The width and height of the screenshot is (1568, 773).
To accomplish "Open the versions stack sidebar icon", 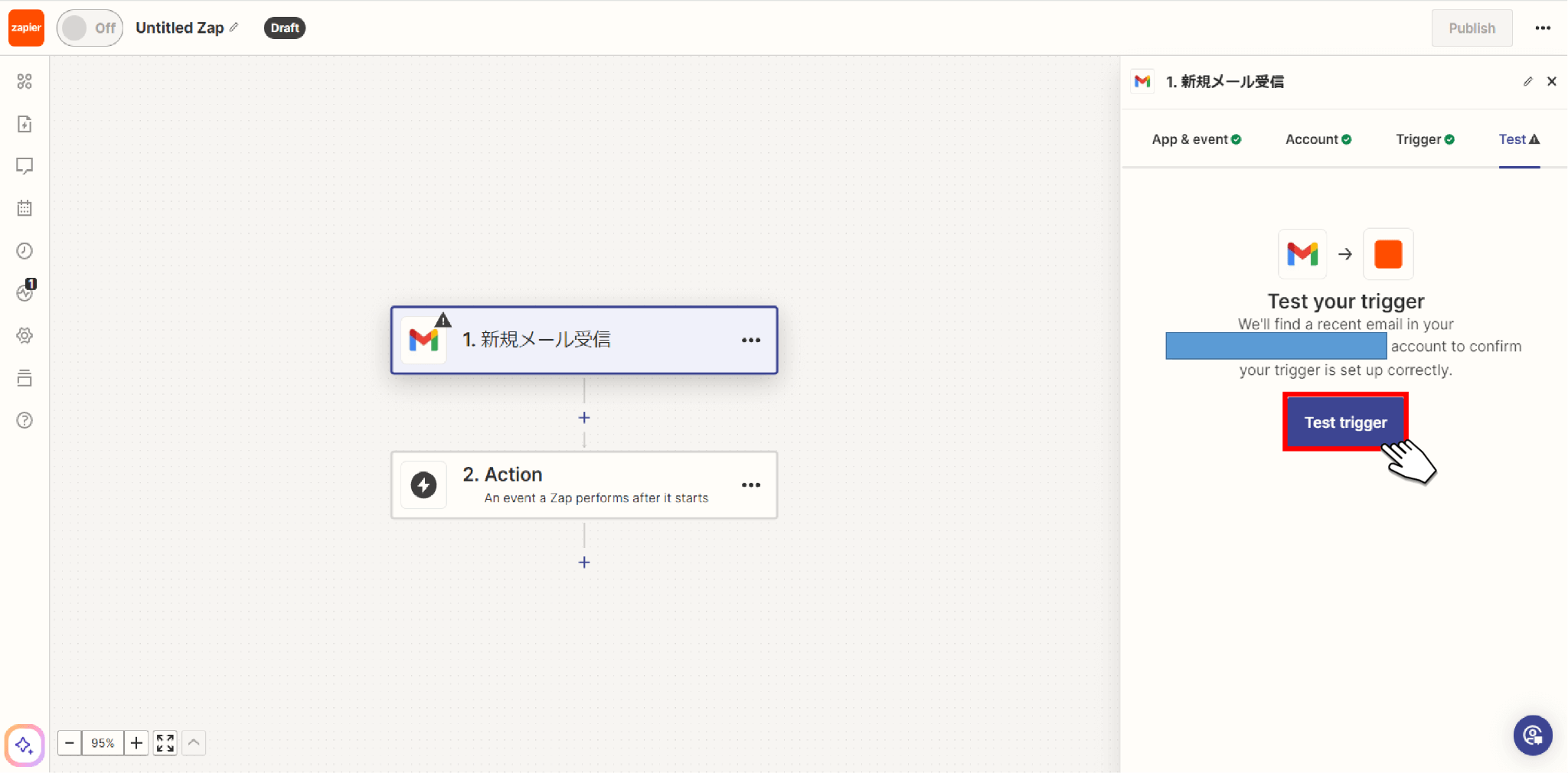I will (x=24, y=378).
